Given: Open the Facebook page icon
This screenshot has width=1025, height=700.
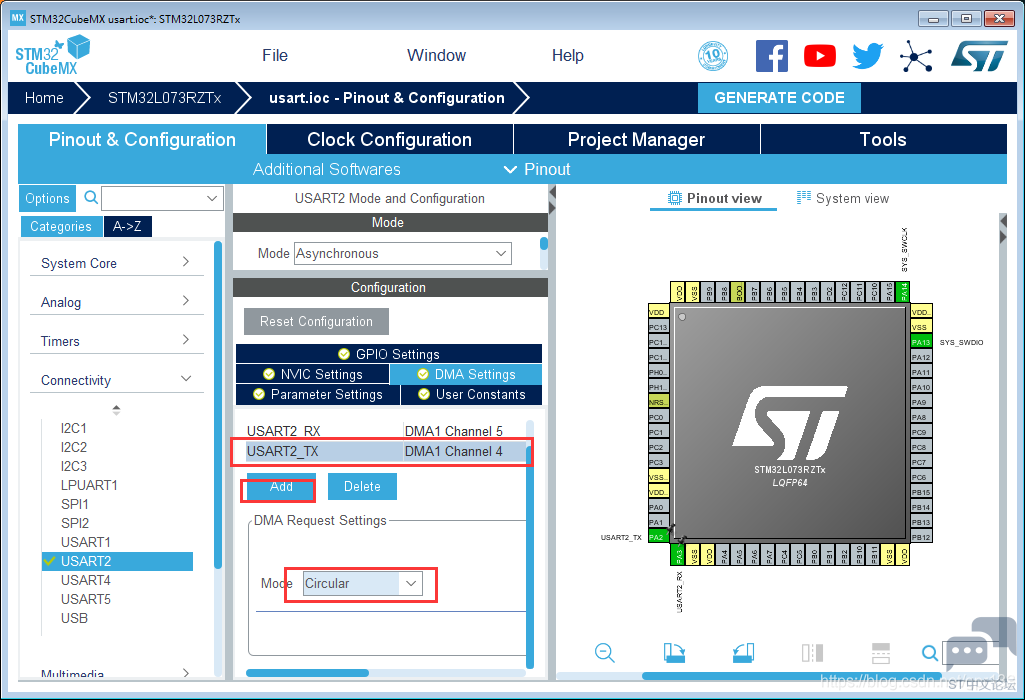Looking at the screenshot, I should (x=771, y=56).
